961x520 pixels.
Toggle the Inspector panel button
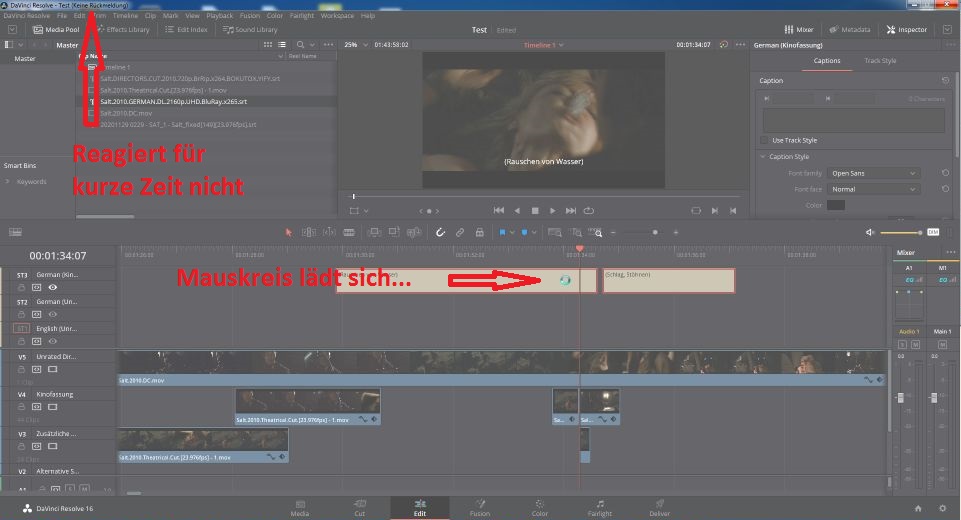906,29
